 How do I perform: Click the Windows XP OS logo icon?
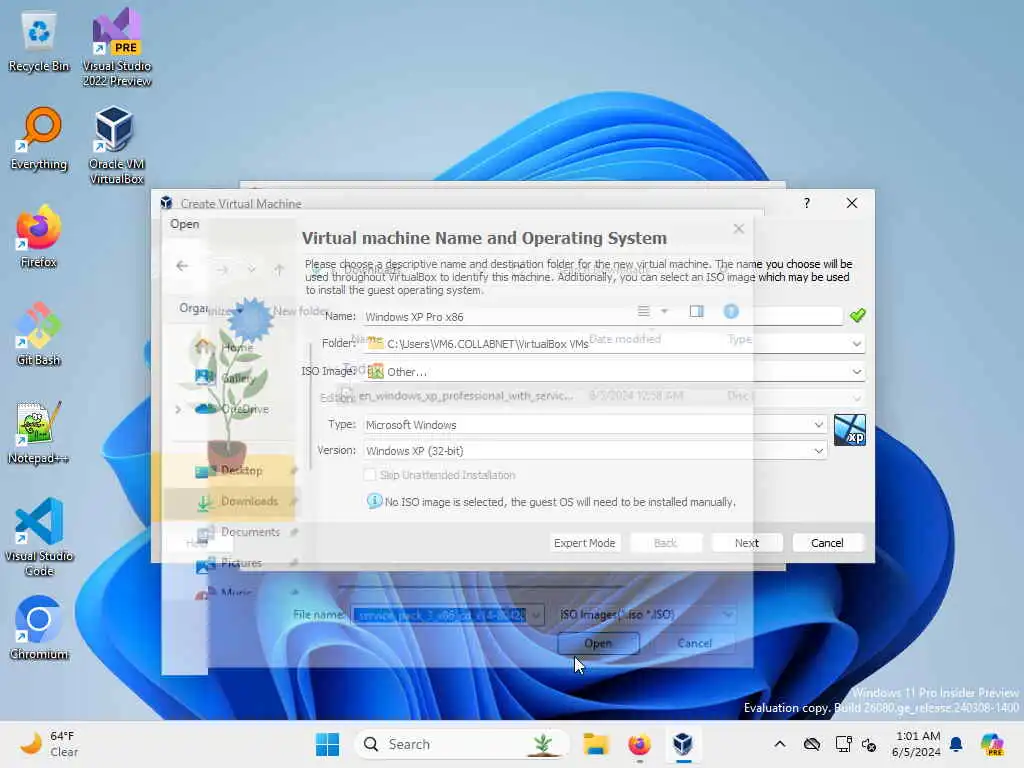(x=850, y=430)
